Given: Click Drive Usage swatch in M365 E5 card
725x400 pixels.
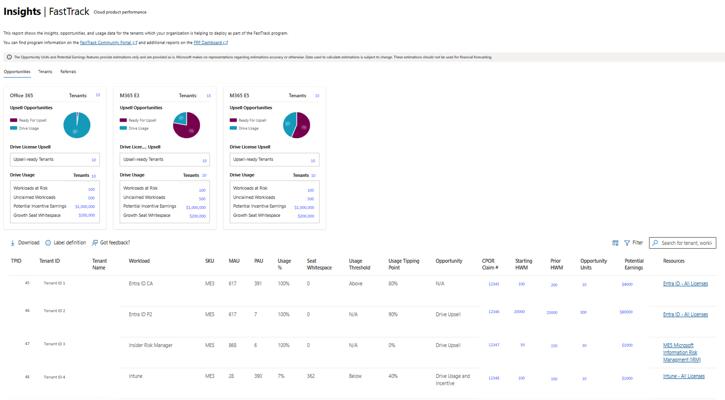Looking at the screenshot, I should pos(234,128).
